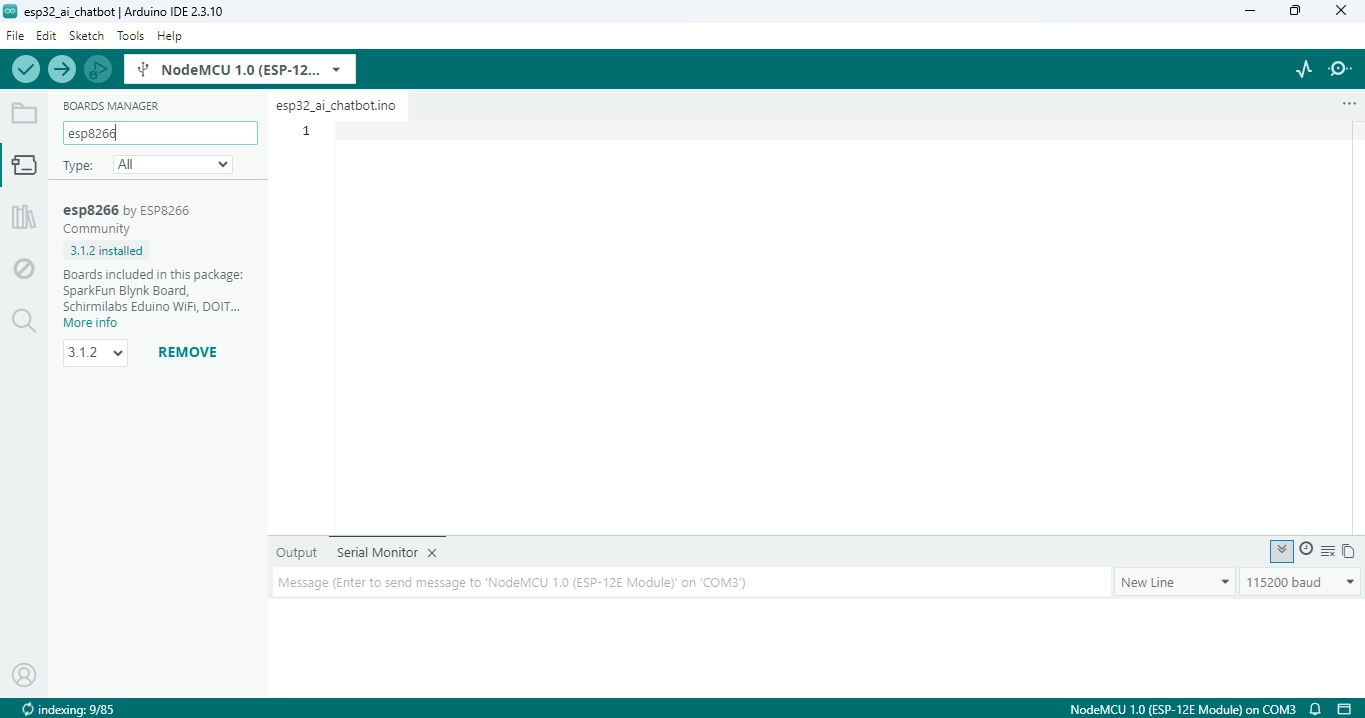The width and height of the screenshot is (1365, 718).
Task: Copy the Serial Monitor output icon
Action: coord(1348,551)
